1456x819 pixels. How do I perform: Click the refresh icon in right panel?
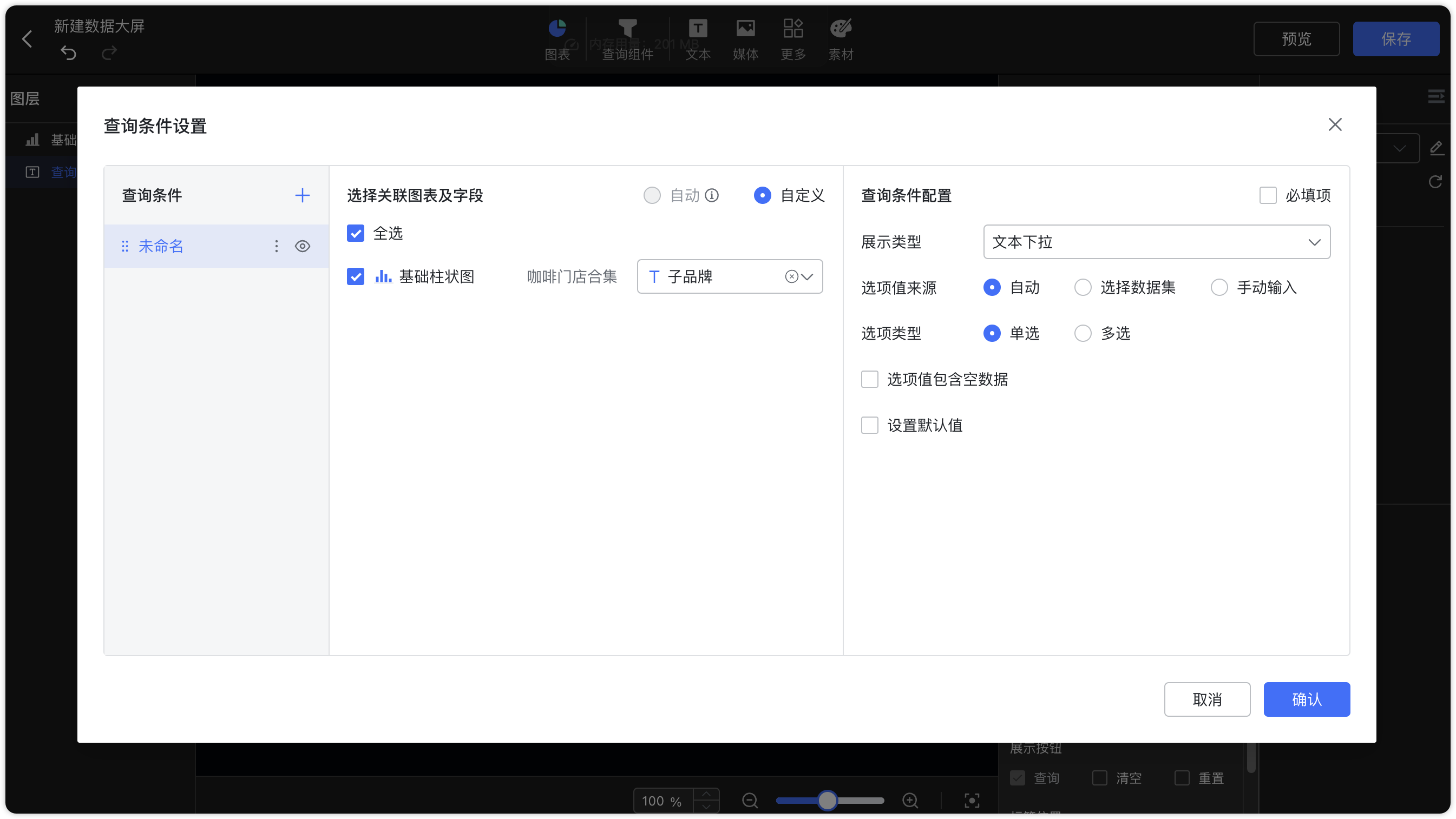1435,182
